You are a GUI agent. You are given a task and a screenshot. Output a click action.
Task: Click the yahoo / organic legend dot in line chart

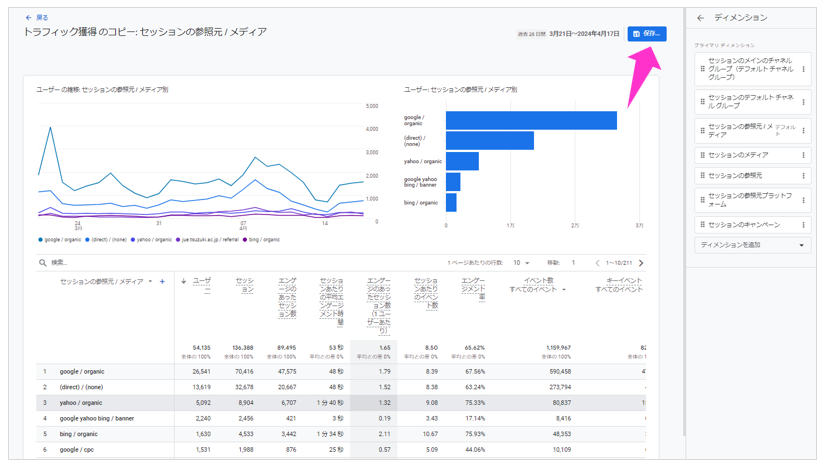coord(133,240)
